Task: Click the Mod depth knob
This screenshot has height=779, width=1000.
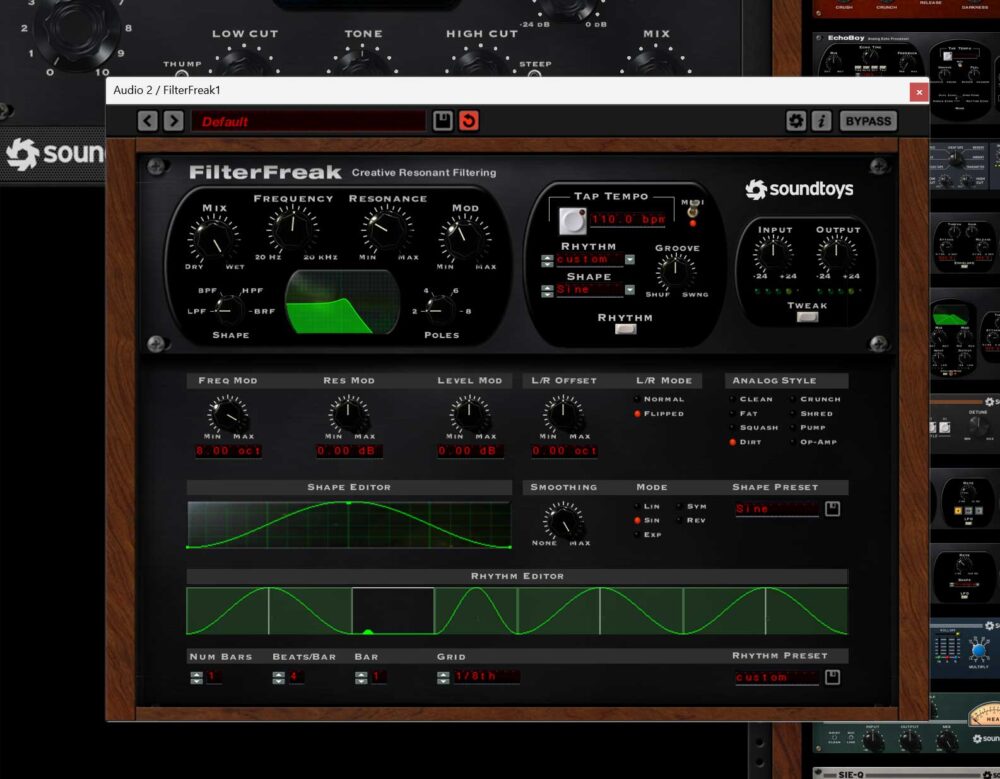Action: pyautogui.click(x=465, y=239)
